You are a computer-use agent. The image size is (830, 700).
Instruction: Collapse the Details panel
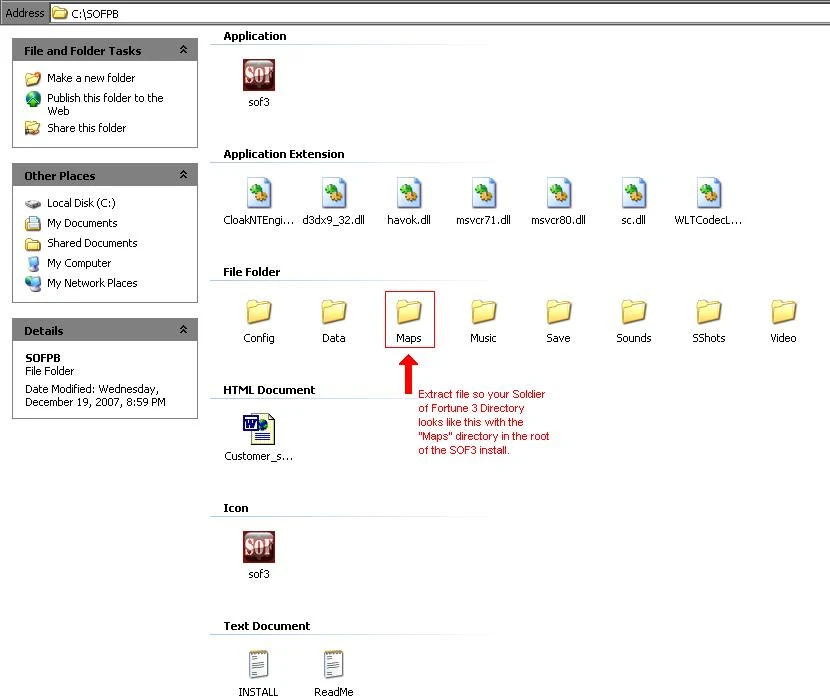(x=183, y=330)
